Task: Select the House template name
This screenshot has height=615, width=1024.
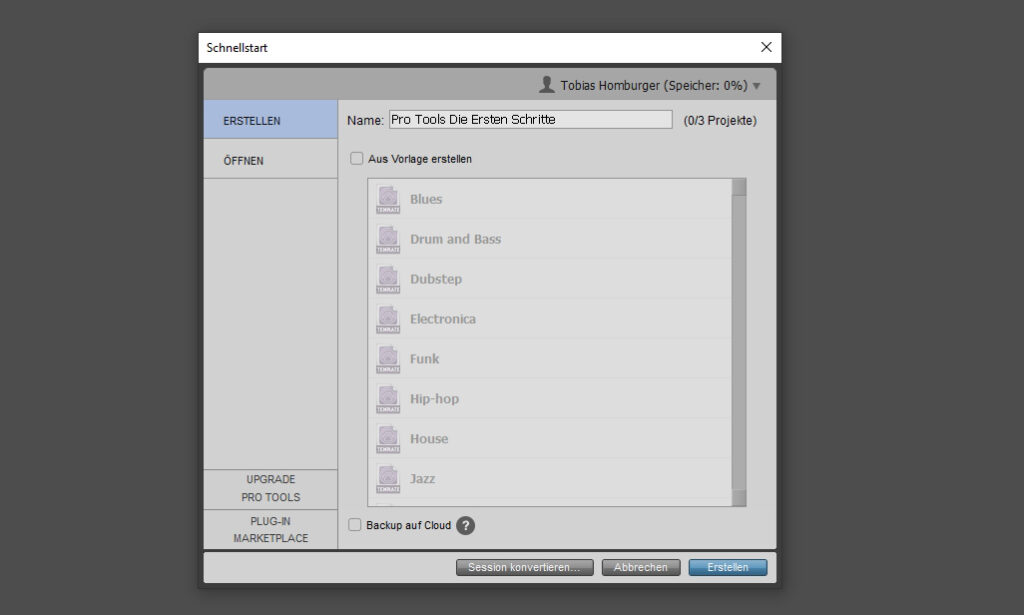Action: click(x=429, y=439)
